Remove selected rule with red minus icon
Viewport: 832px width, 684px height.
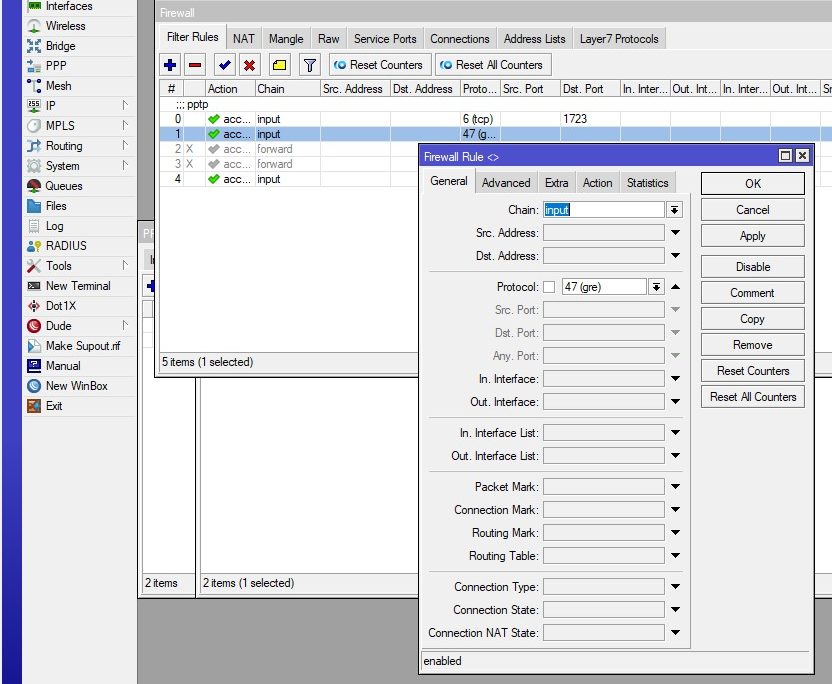(x=195, y=65)
